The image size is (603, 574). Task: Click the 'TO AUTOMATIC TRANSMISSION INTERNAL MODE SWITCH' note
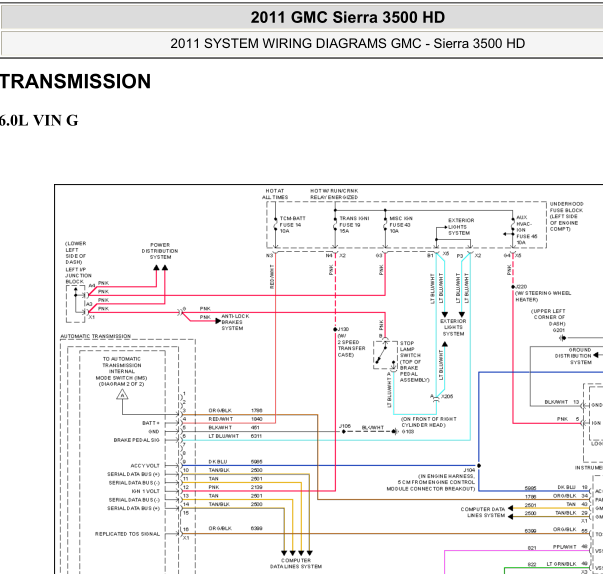pos(122,371)
